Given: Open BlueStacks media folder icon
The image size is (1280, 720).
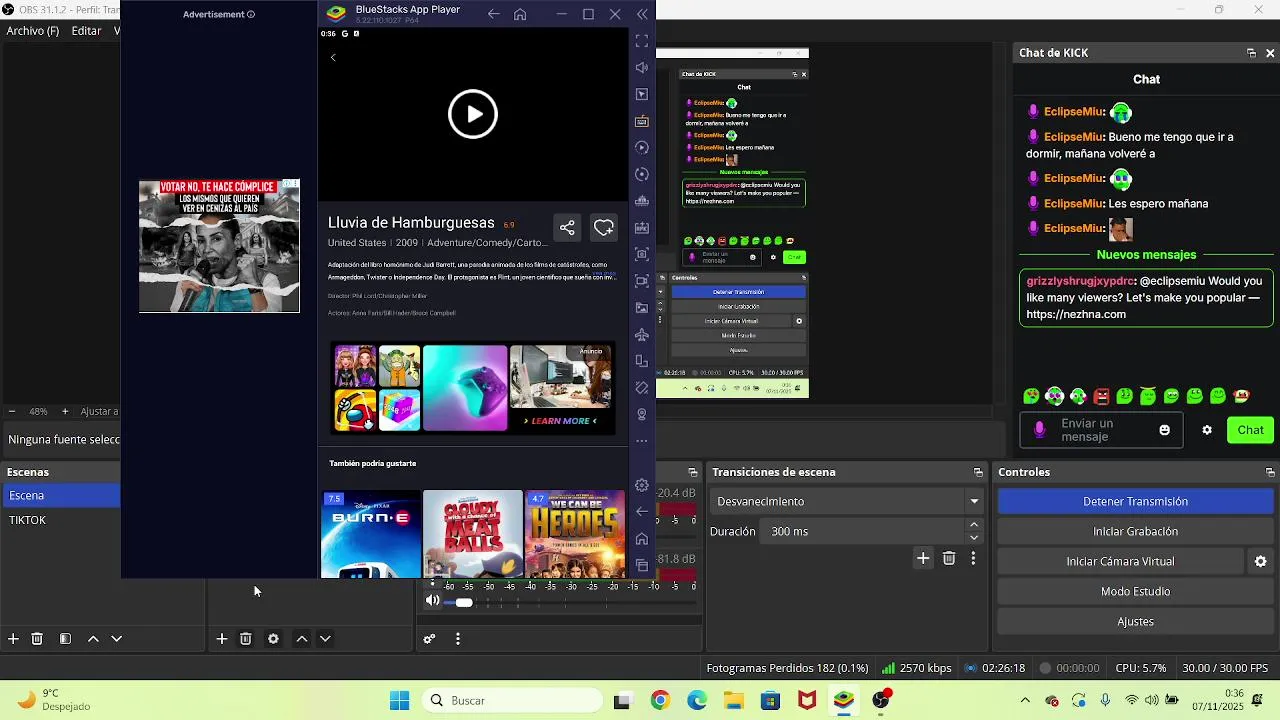Looking at the screenshot, I should [642, 308].
